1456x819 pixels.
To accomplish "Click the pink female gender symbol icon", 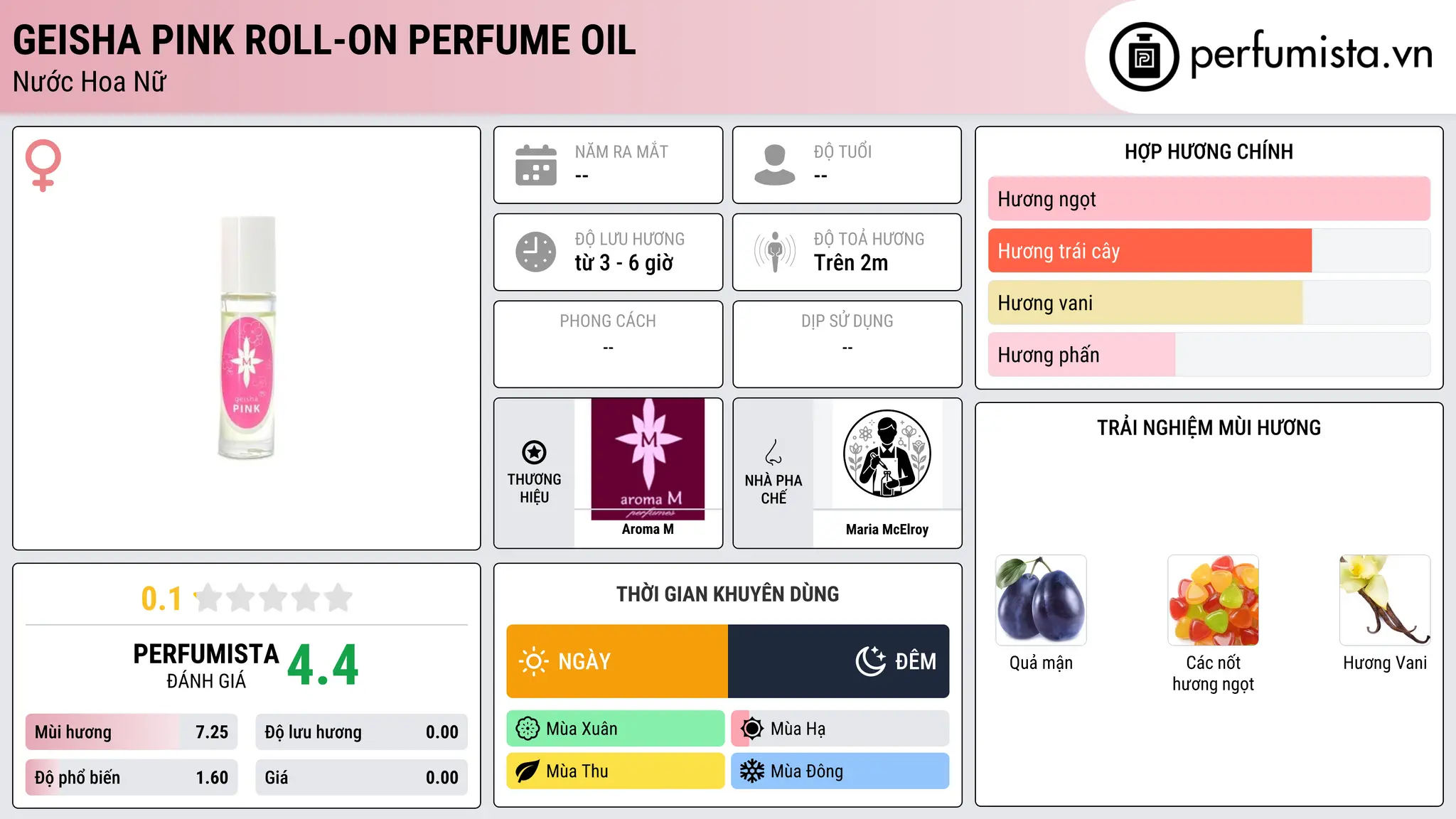I will click(x=43, y=165).
